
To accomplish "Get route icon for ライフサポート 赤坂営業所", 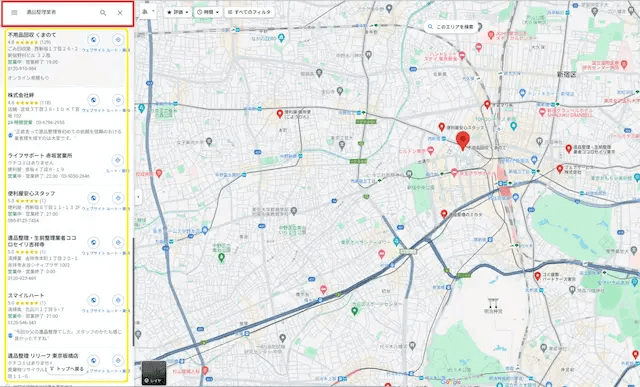I will pos(118,160).
